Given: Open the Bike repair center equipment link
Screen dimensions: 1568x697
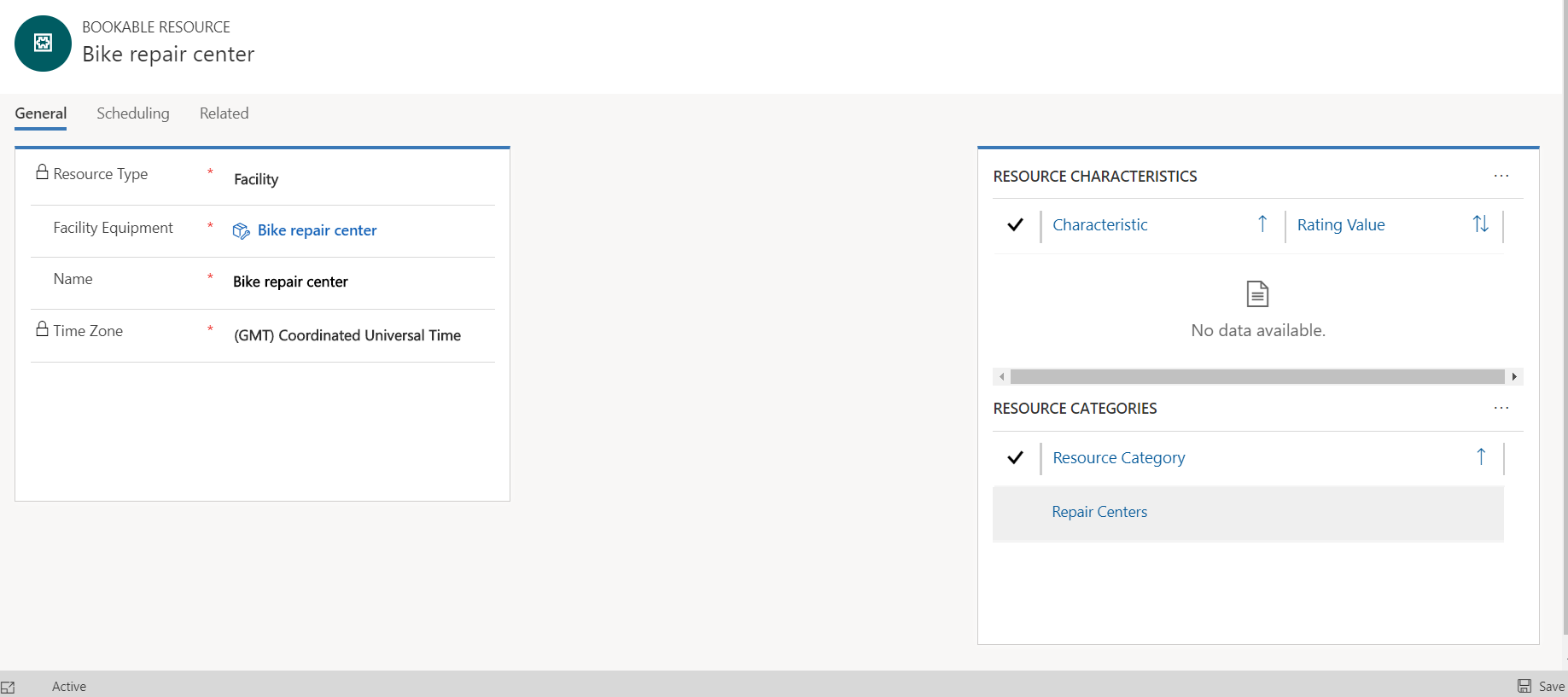Looking at the screenshot, I should click(317, 230).
